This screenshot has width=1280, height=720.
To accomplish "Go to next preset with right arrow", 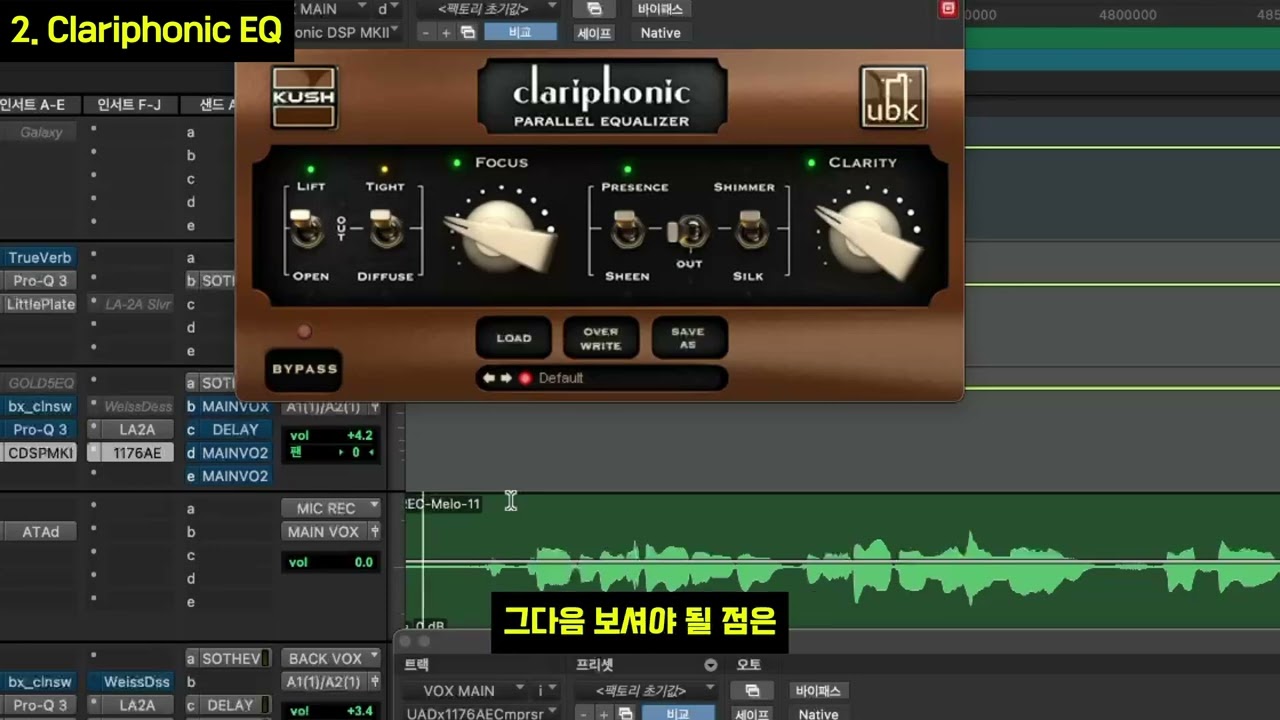I will point(506,378).
